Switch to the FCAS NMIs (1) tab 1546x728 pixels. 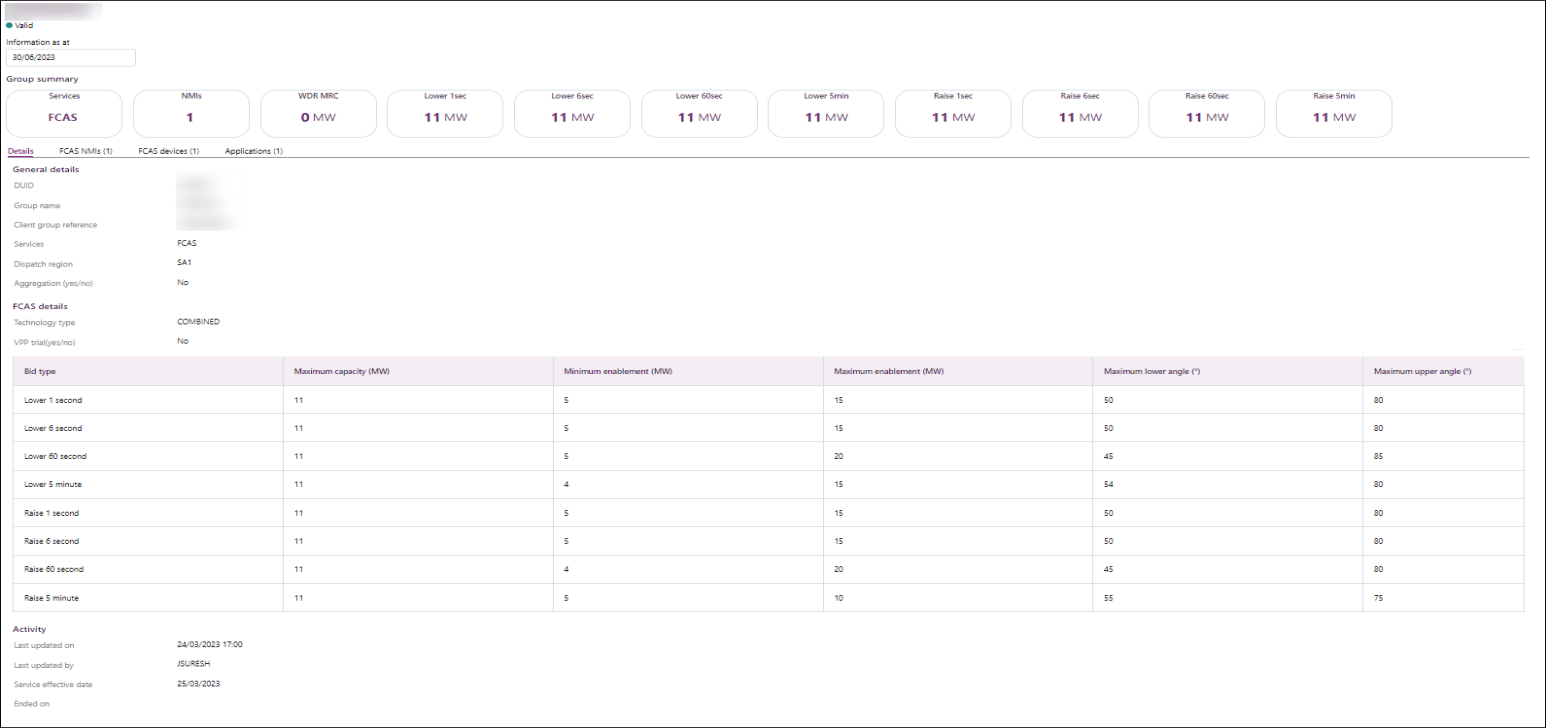86,151
